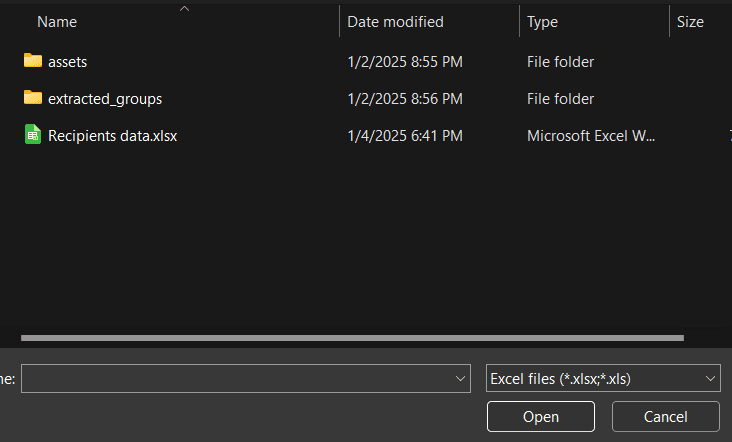This screenshot has width=732, height=442.
Task: Select the "extracted_groups" folder name
Action: tap(104, 99)
